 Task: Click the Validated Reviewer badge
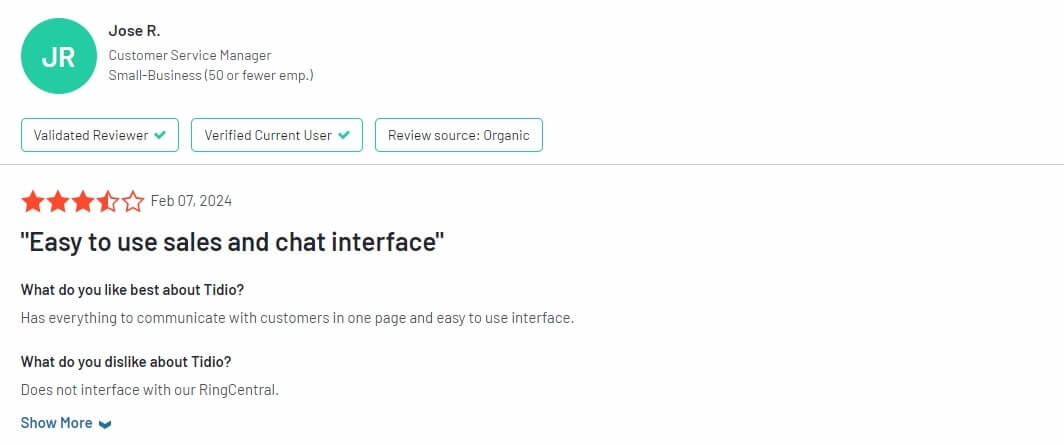coord(100,135)
